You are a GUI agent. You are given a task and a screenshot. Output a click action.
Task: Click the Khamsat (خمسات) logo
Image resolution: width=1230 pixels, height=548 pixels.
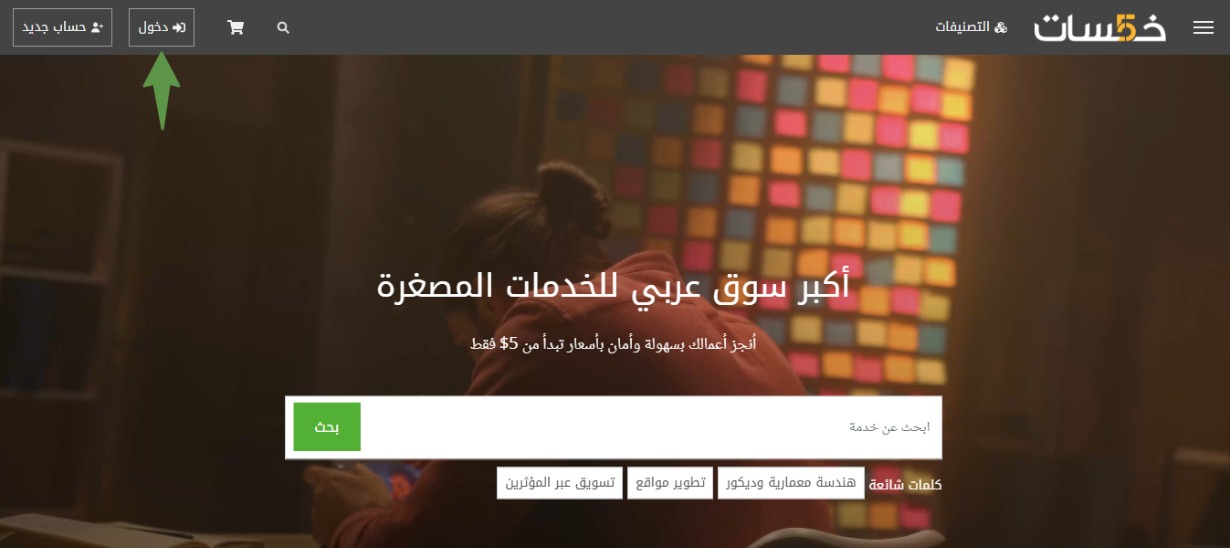pos(1100,27)
